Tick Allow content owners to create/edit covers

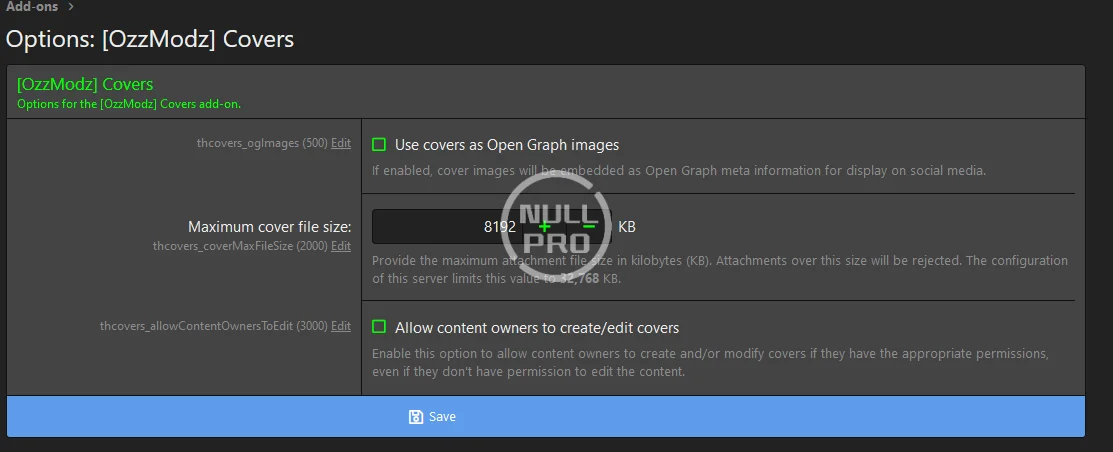pos(379,327)
